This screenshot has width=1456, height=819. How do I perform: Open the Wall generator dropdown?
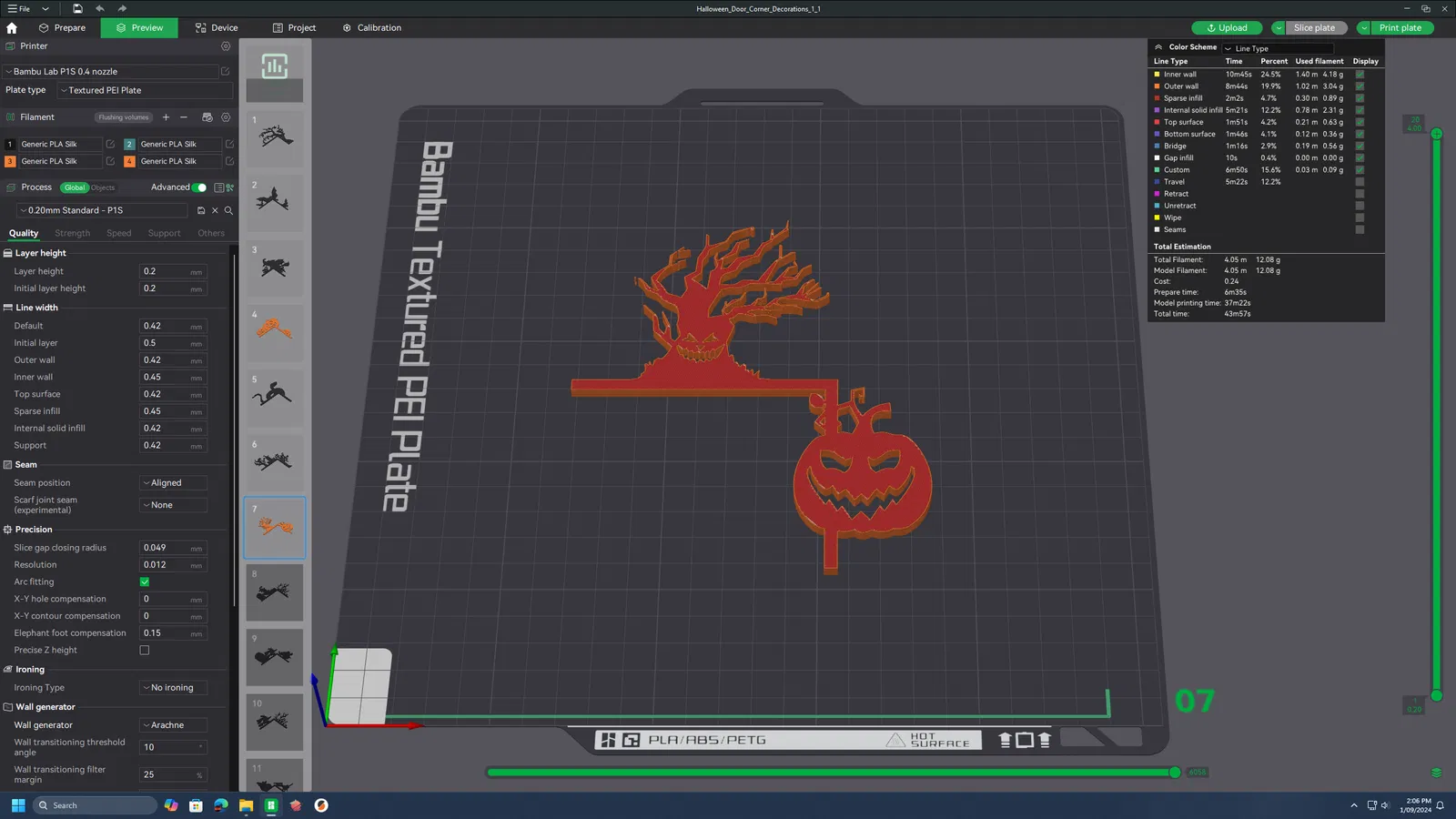174,725
